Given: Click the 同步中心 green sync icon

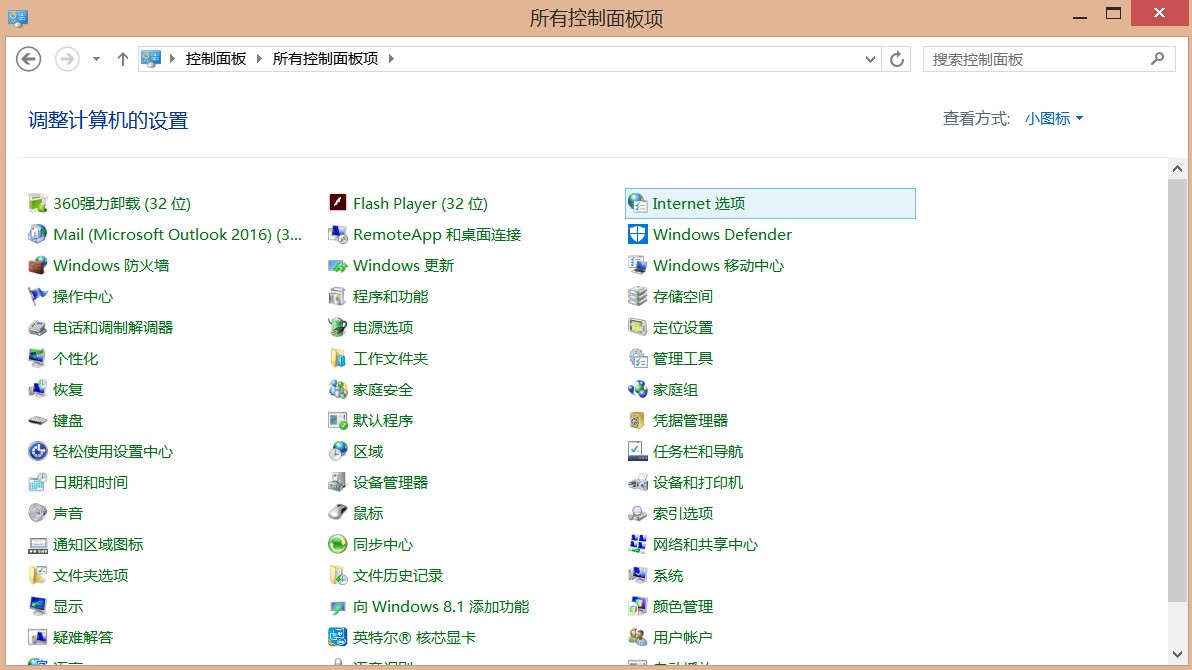Looking at the screenshot, I should point(338,544).
